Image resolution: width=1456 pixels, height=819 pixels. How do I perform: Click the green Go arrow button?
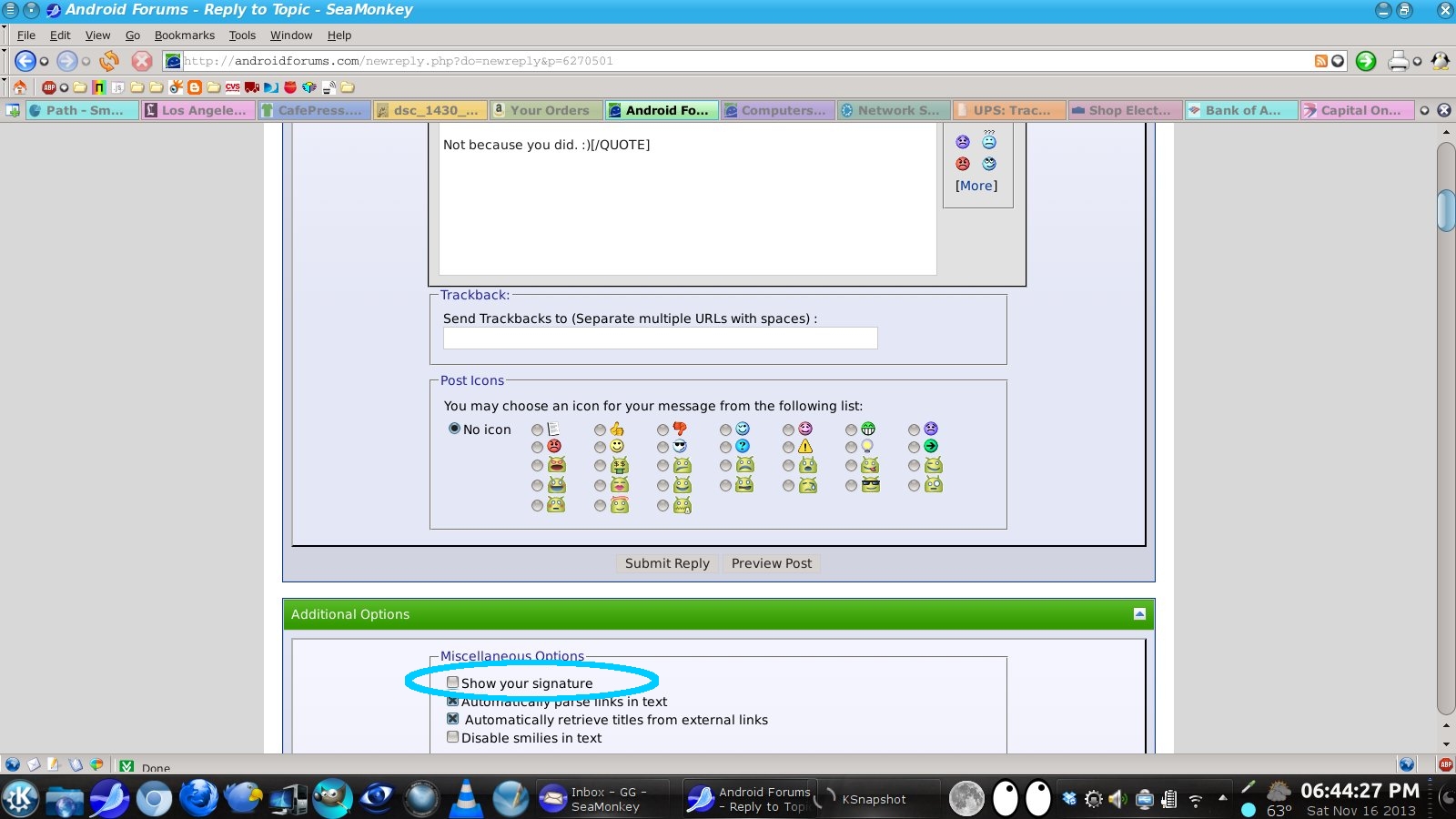click(x=1365, y=61)
